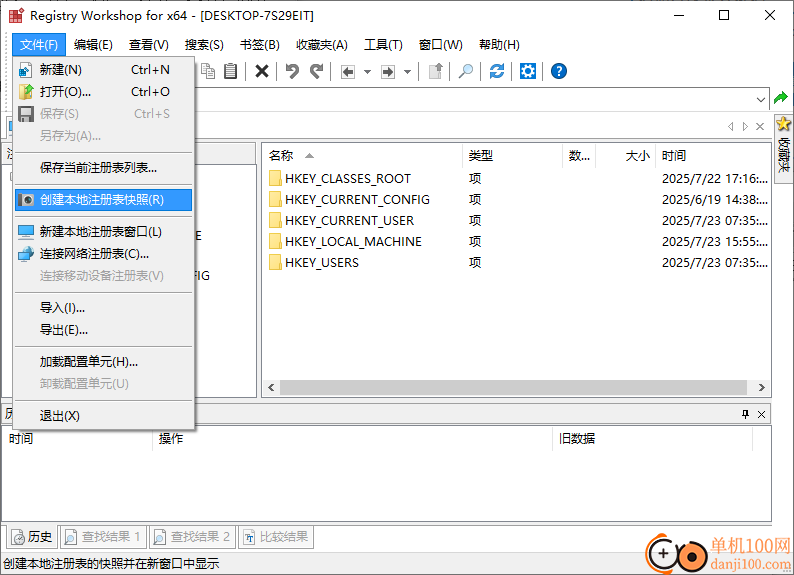Screen dimensions: 794x575
Task: Click the list horizontal scrollbar right arrow
Action: 762,388
